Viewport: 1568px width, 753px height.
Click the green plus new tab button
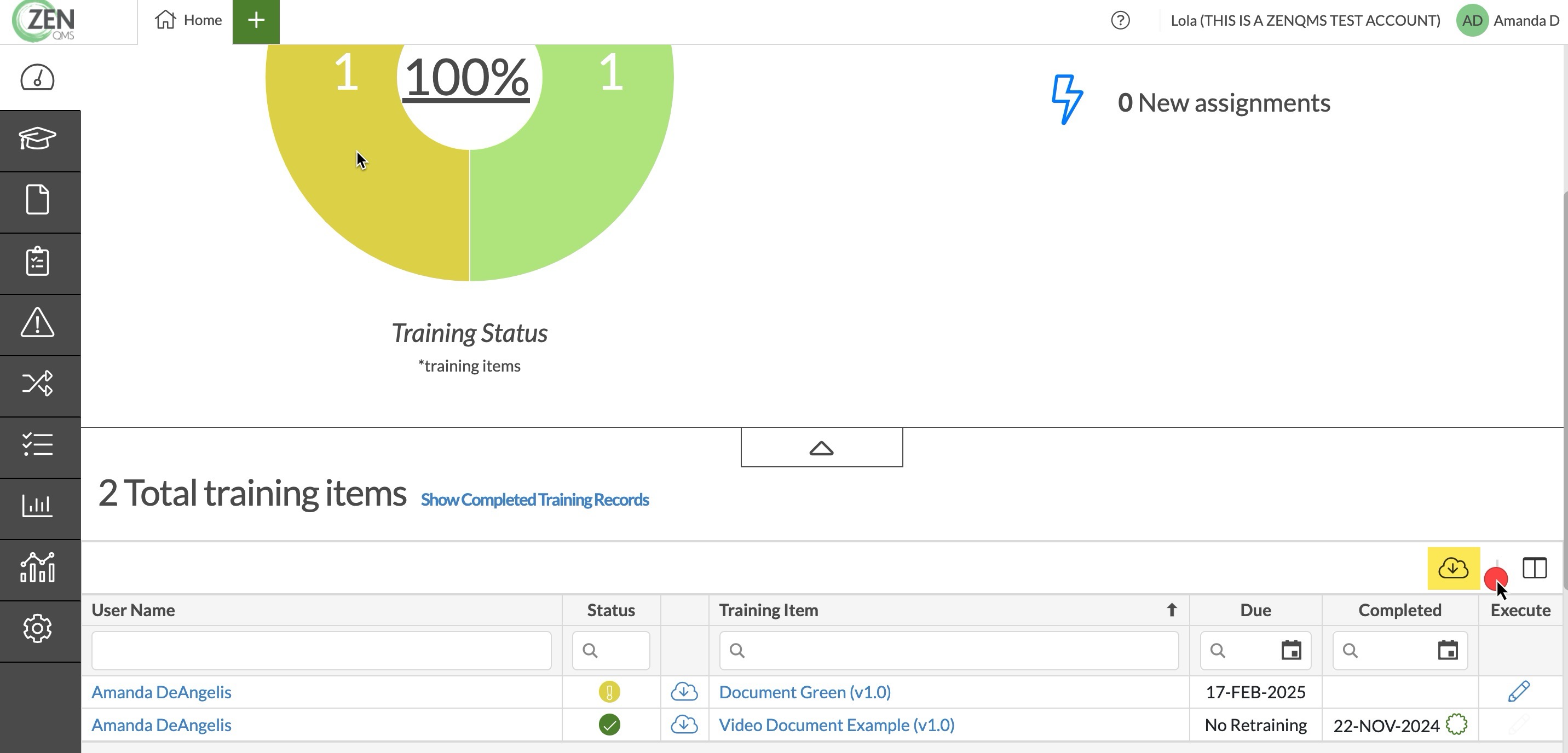(256, 21)
